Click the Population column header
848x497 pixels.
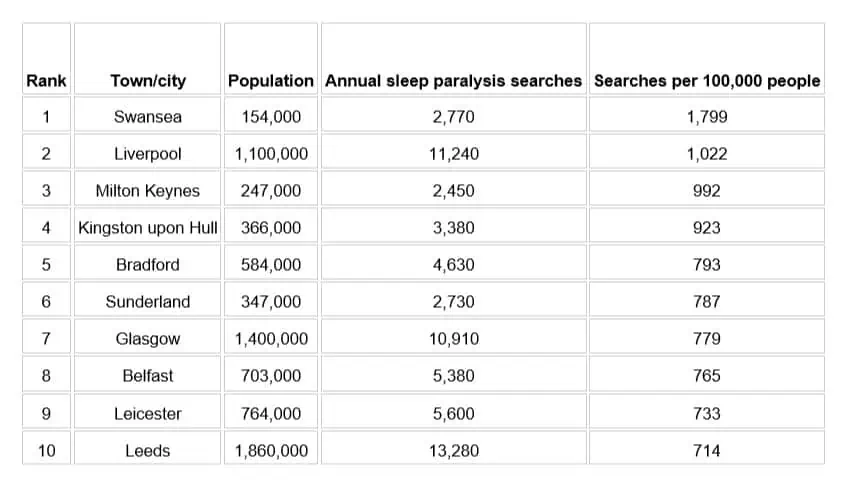(271, 81)
